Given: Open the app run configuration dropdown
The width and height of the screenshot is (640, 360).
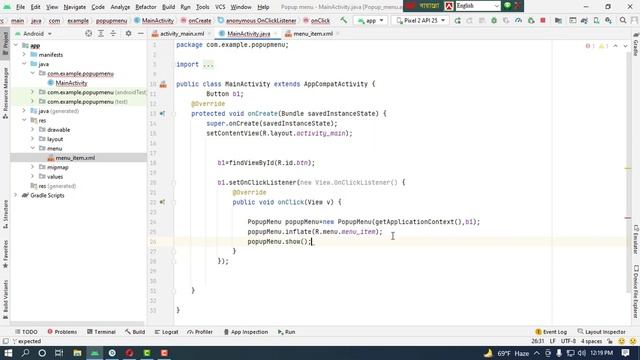Looking at the screenshot, I should pos(371,20).
